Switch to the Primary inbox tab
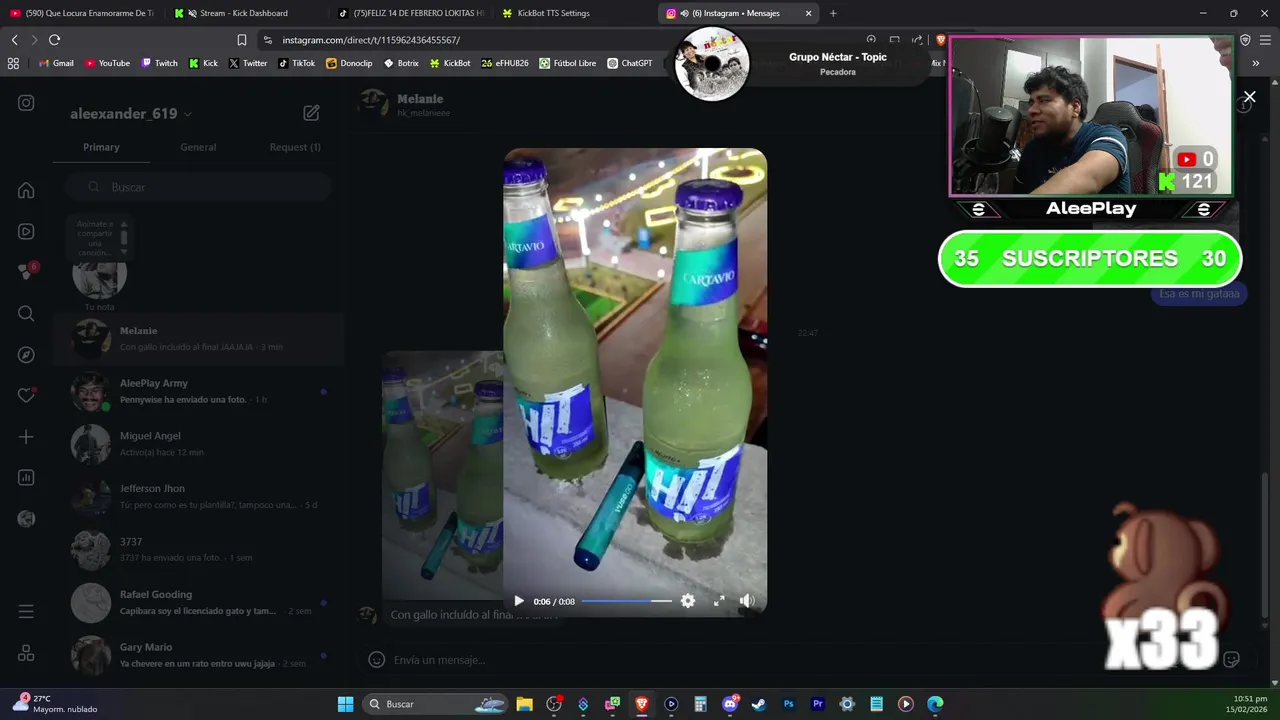The width and height of the screenshot is (1280, 720). coord(101,147)
